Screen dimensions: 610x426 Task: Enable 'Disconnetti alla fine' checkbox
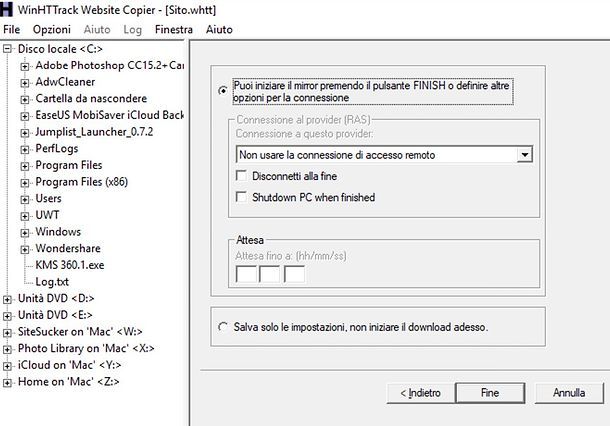click(x=242, y=175)
